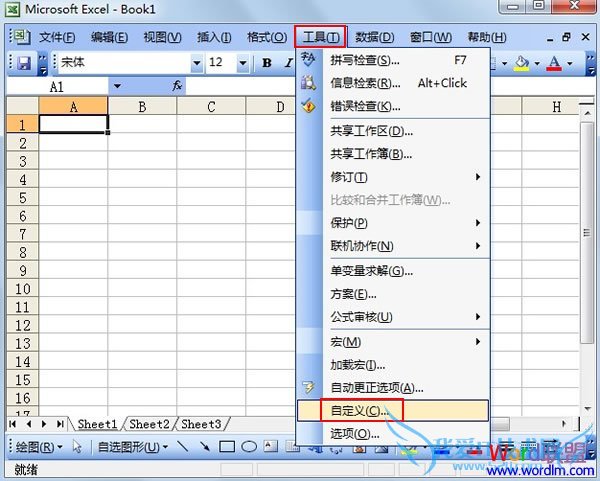Go to previous sheet tab arrow
The width and height of the screenshot is (600, 481).
coord(29,424)
